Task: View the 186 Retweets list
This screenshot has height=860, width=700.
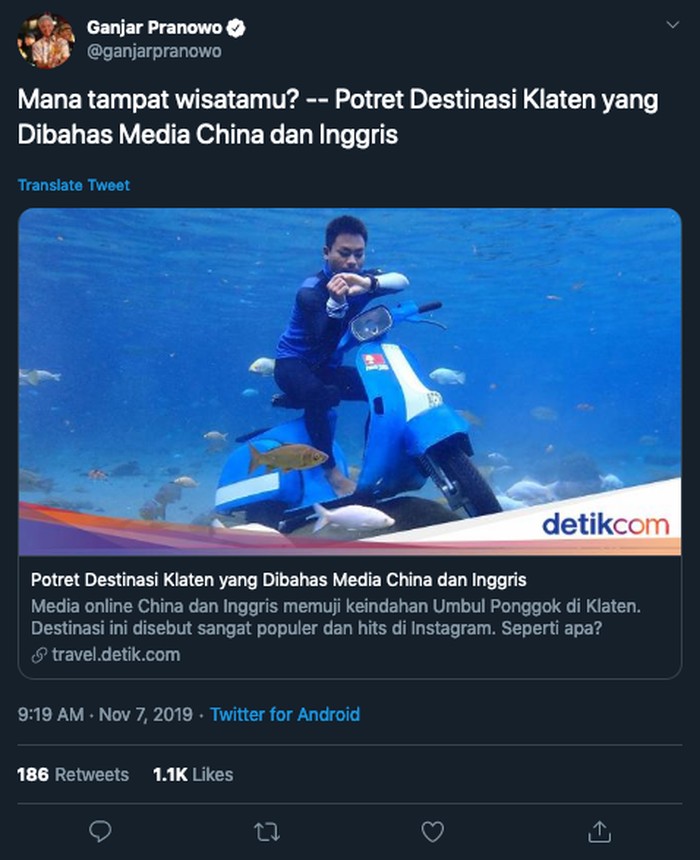Action: (x=73, y=774)
